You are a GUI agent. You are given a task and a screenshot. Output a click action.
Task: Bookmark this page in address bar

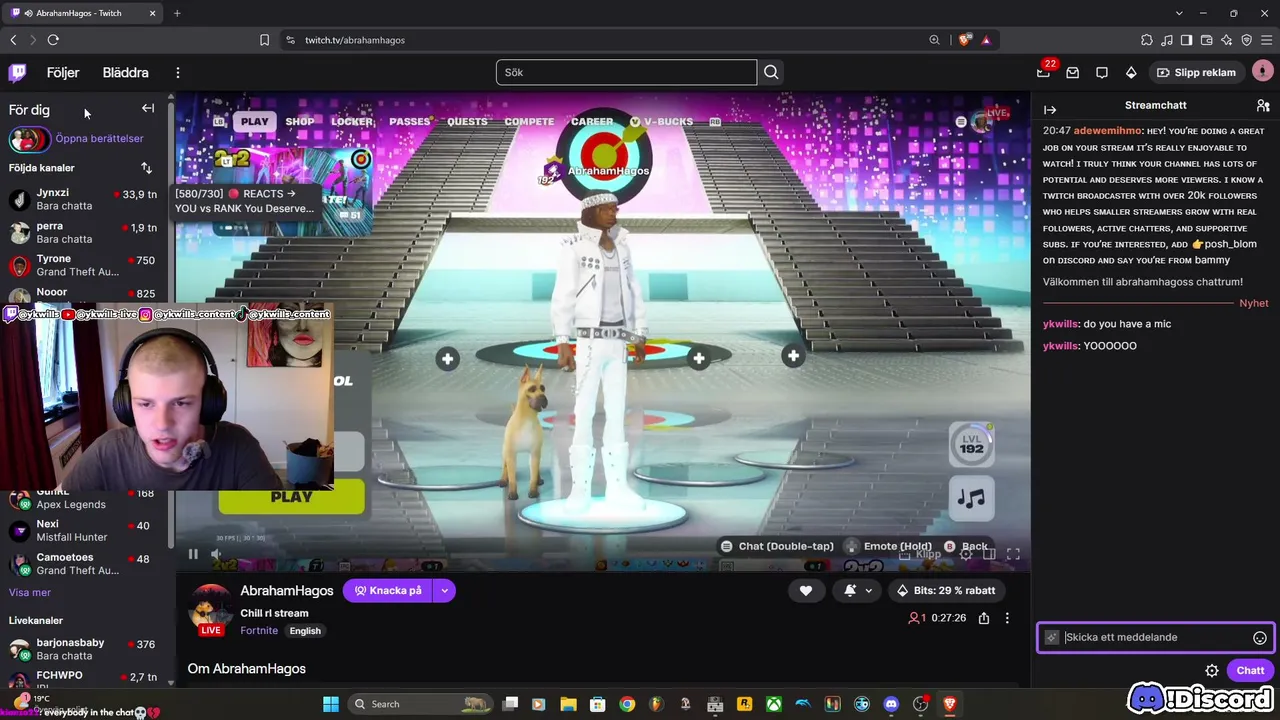point(264,40)
